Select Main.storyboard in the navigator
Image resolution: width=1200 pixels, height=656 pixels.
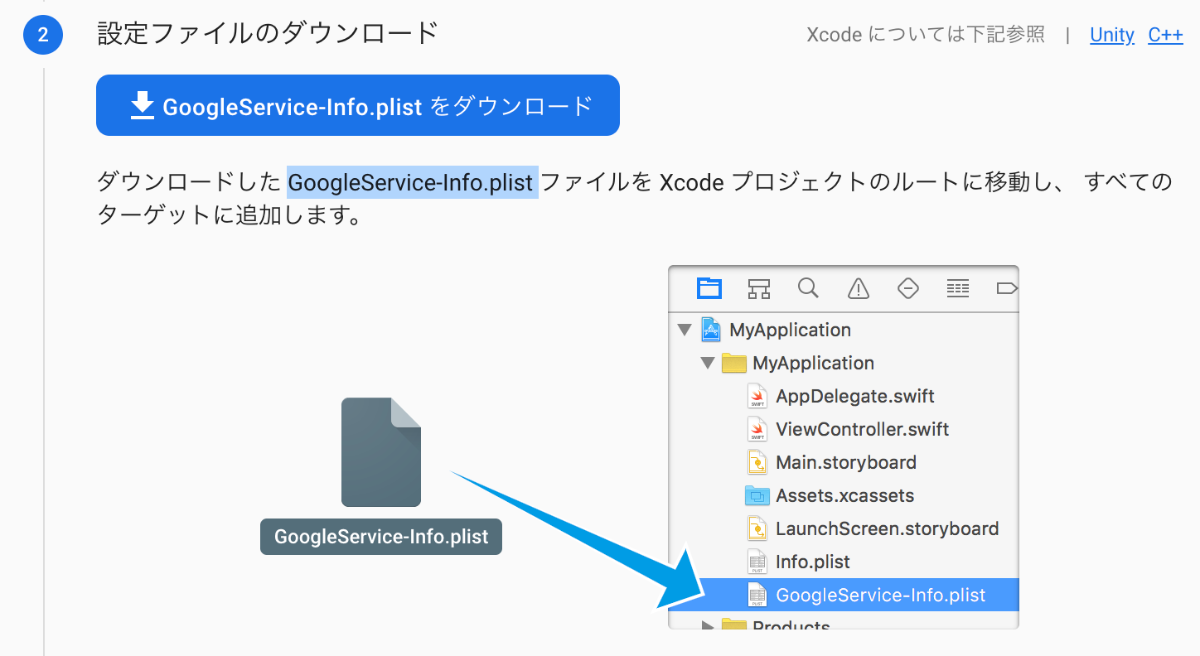pyautogui.click(x=843, y=461)
